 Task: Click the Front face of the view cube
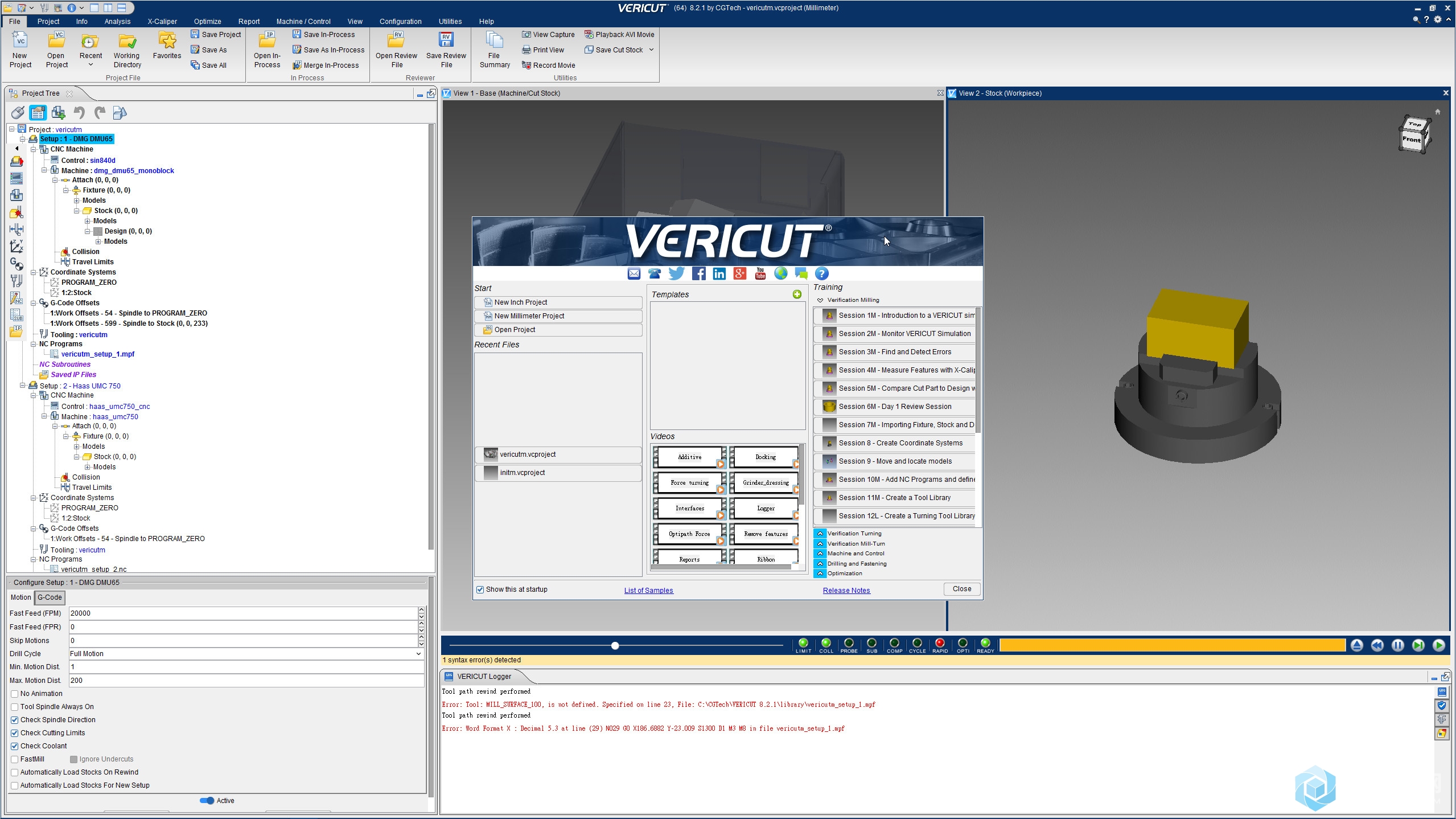(1411, 140)
